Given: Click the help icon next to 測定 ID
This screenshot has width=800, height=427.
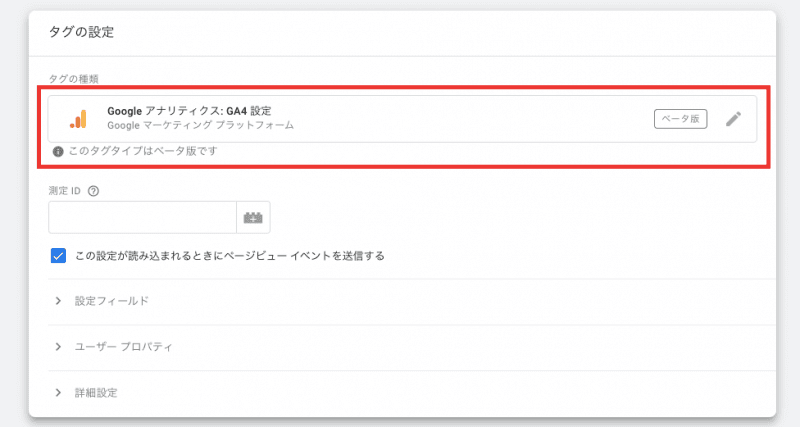Looking at the screenshot, I should click(x=93, y=191).
